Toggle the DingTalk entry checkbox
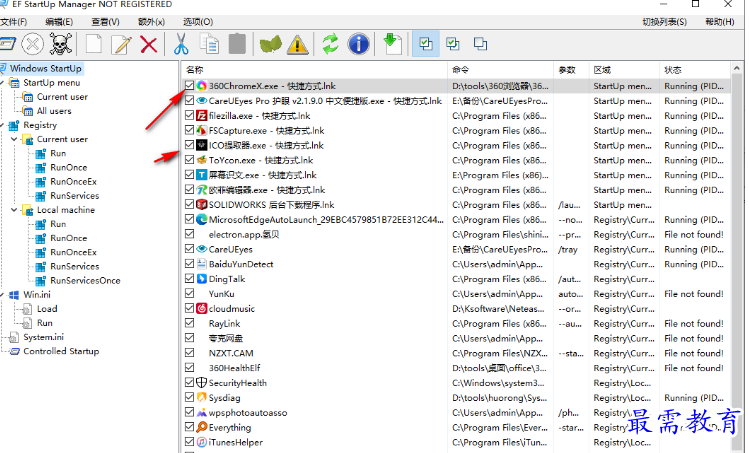This screenshot has width=749, height=453. [190, 279]
